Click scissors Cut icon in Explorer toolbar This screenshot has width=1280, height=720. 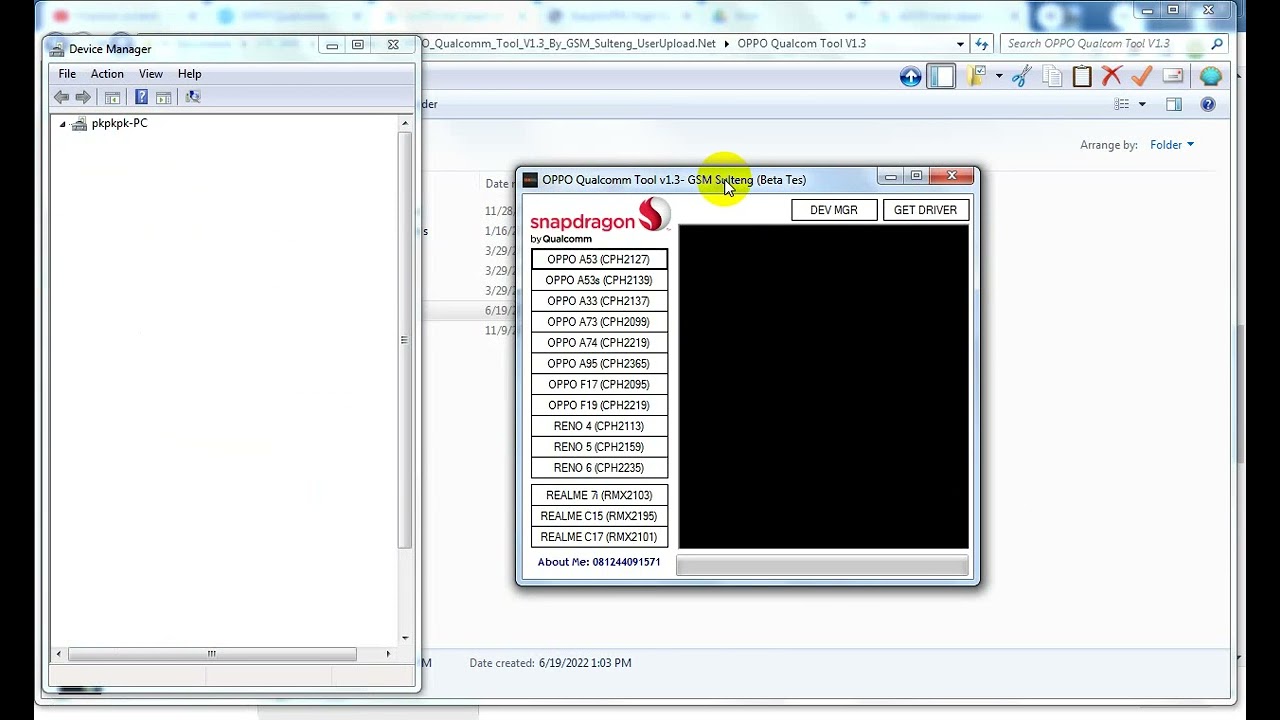coord(1021,77)
